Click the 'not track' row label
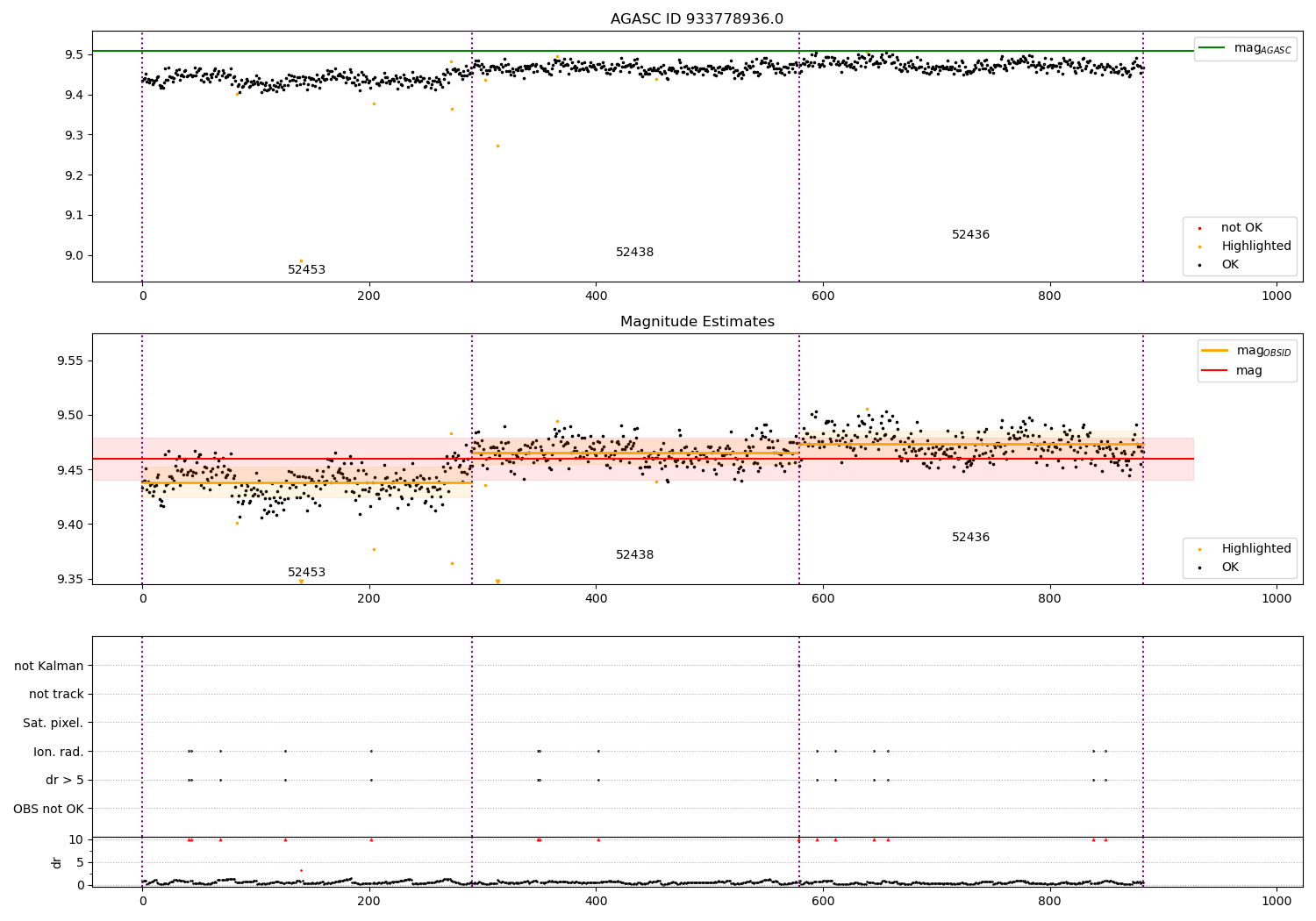The height and width of the screenshot is (921, 1316). (x=56, y=695)
